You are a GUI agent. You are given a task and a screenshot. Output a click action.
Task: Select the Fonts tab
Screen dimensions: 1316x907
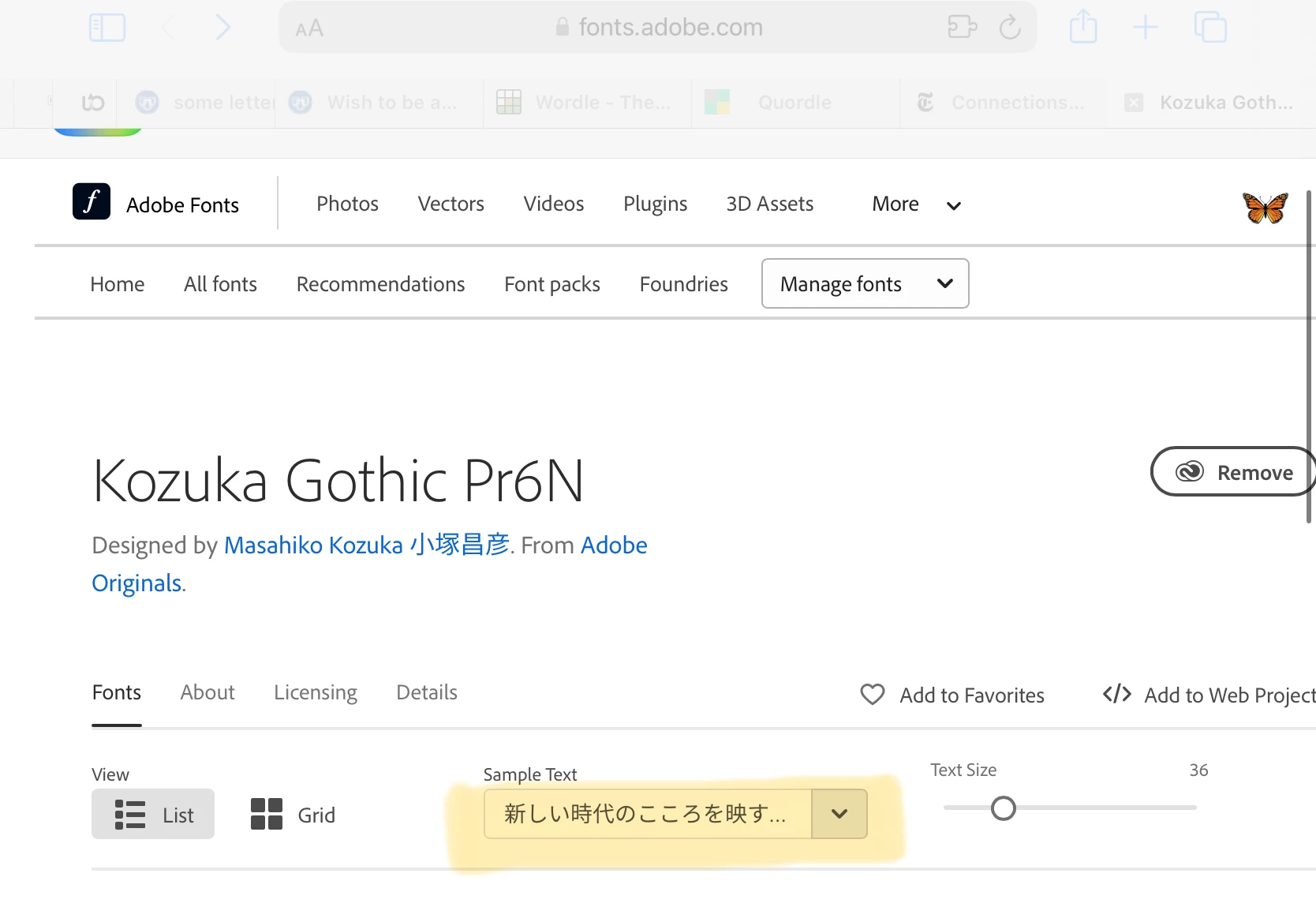117,692
